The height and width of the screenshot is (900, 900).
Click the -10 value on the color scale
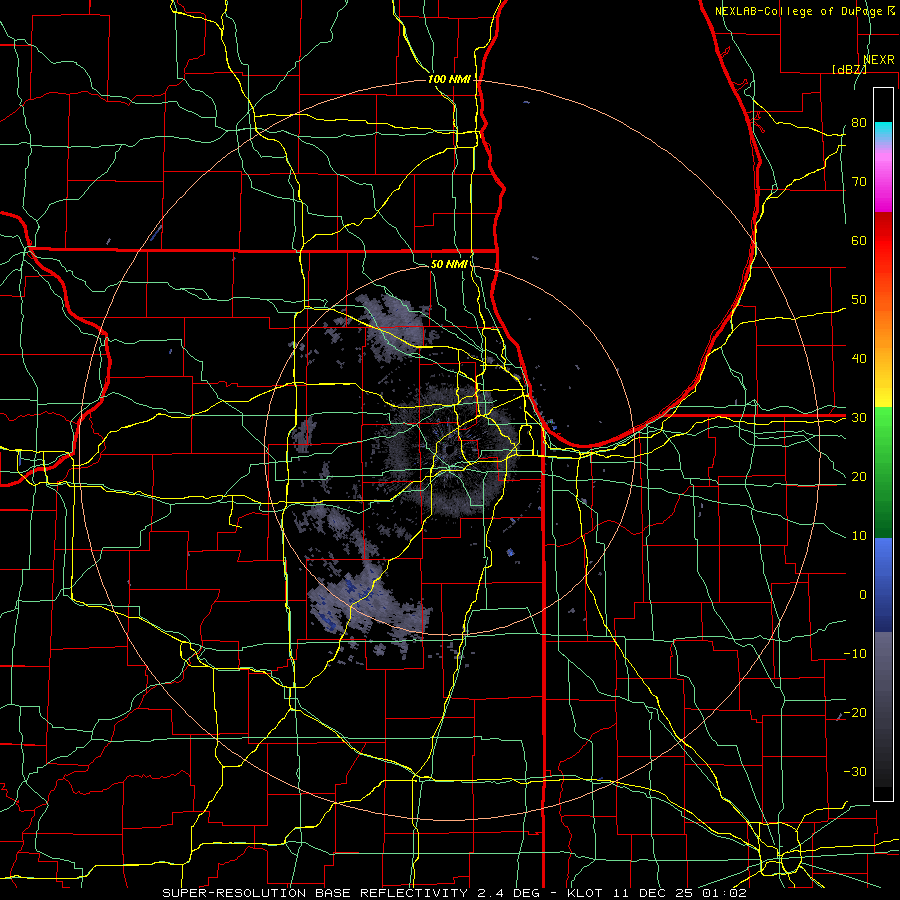[855, 654]
